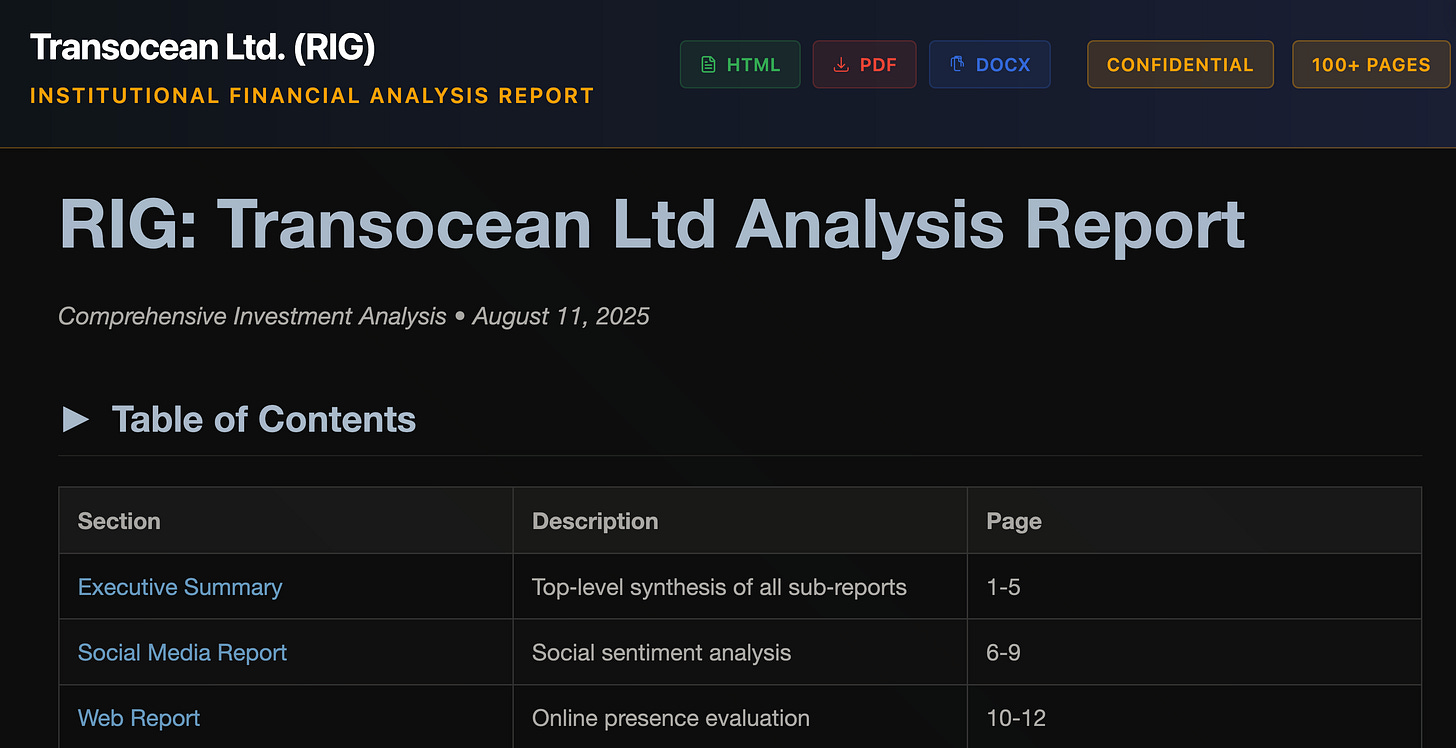Click the DOCX copy icon
Image resolution: width=1456 pixels, height=748 pixels.
(x=957, y=65)
